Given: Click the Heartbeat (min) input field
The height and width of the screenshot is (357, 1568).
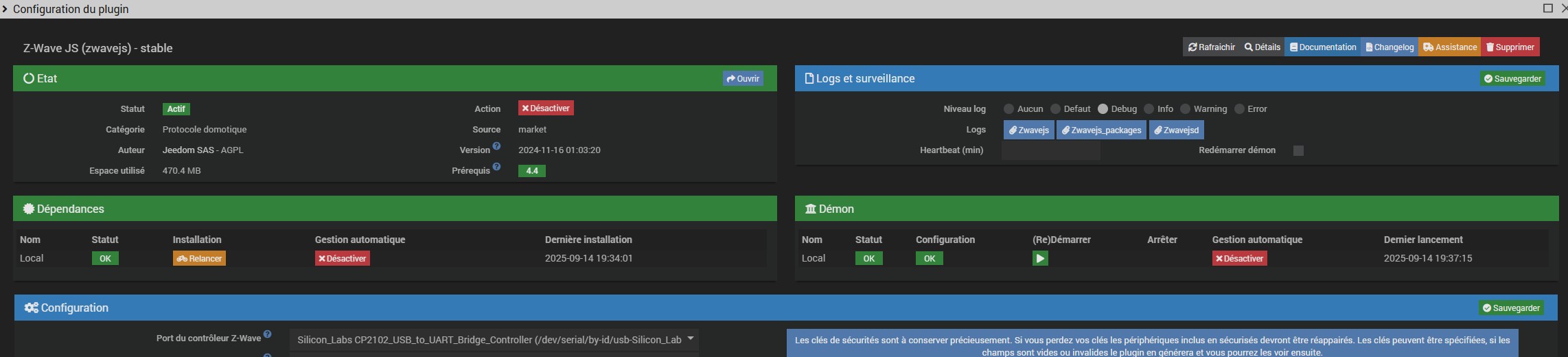Looking at the screenshot, I should coord(1051,150).
